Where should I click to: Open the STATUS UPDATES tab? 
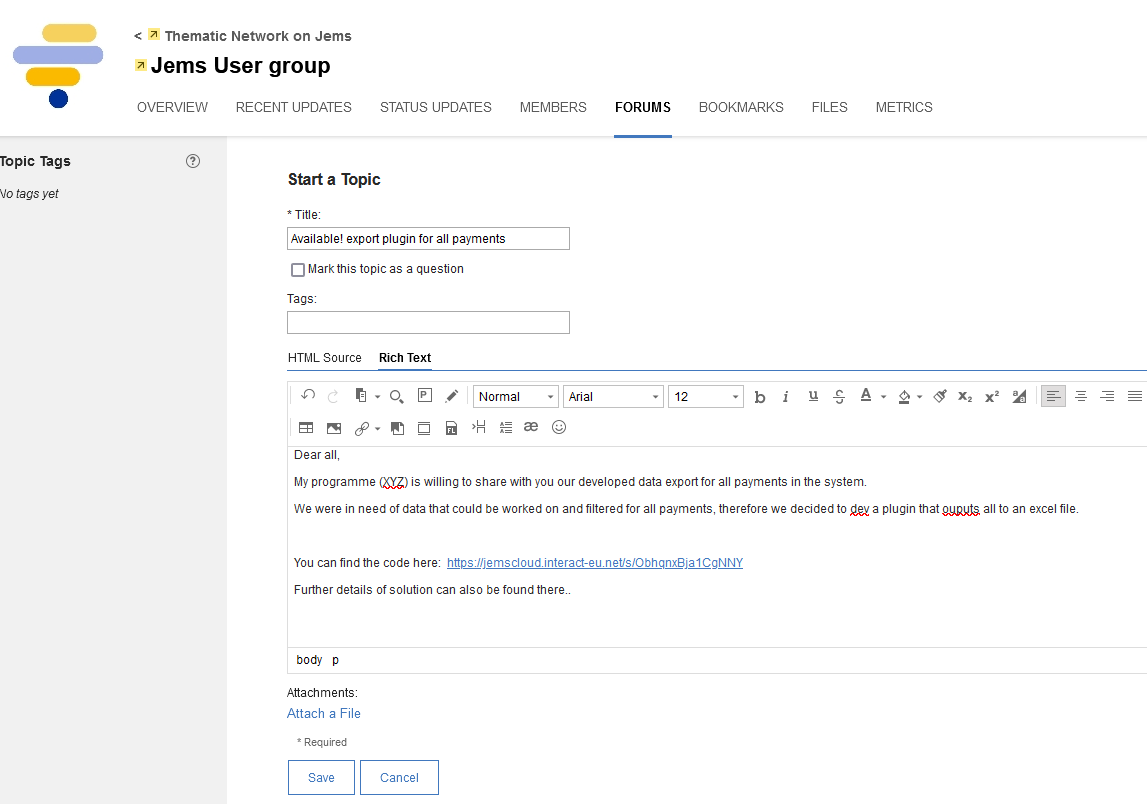pyautogui.click(x=436, y=108)
